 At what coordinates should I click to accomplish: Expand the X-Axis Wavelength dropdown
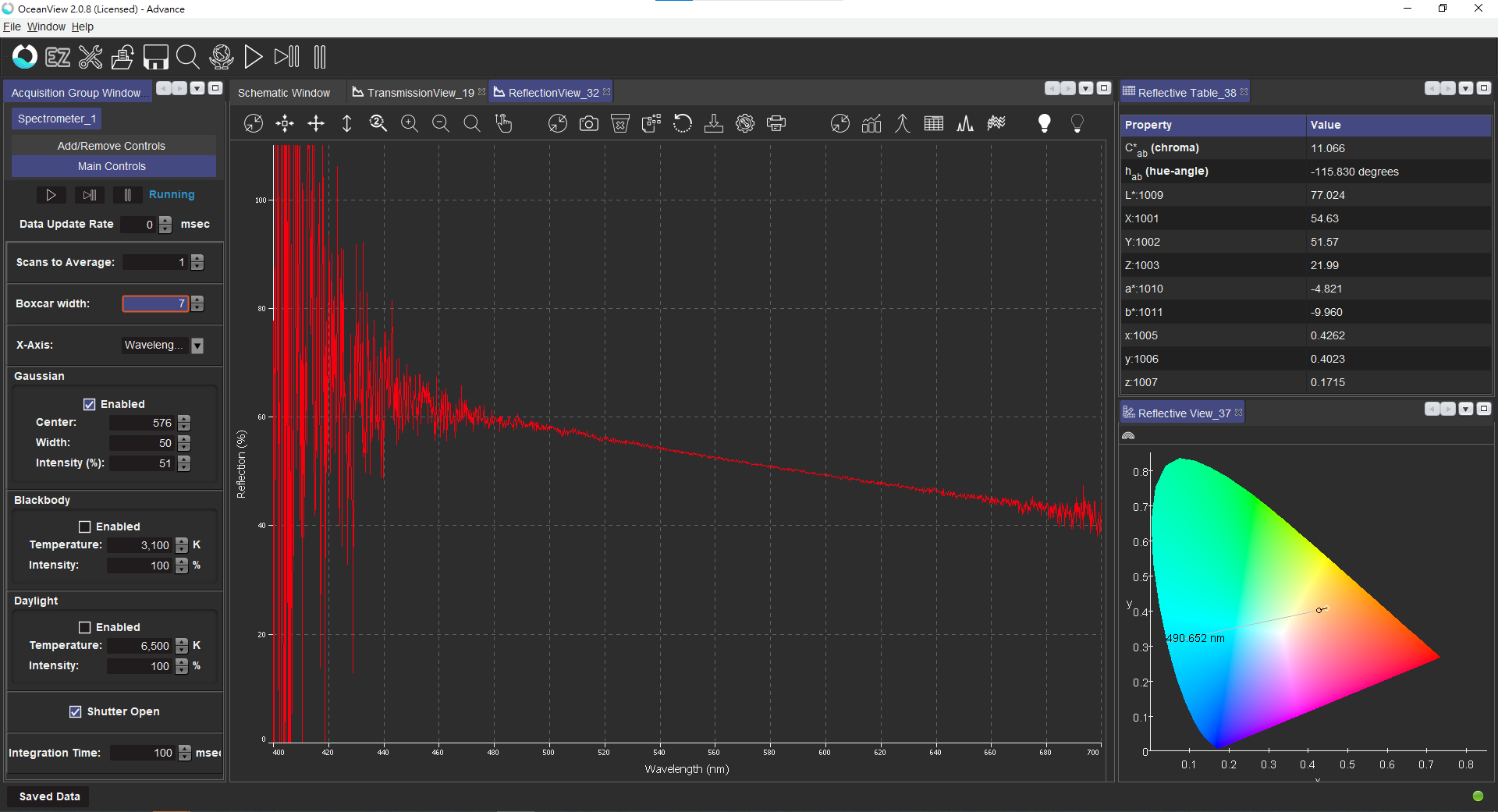[197, 346]
